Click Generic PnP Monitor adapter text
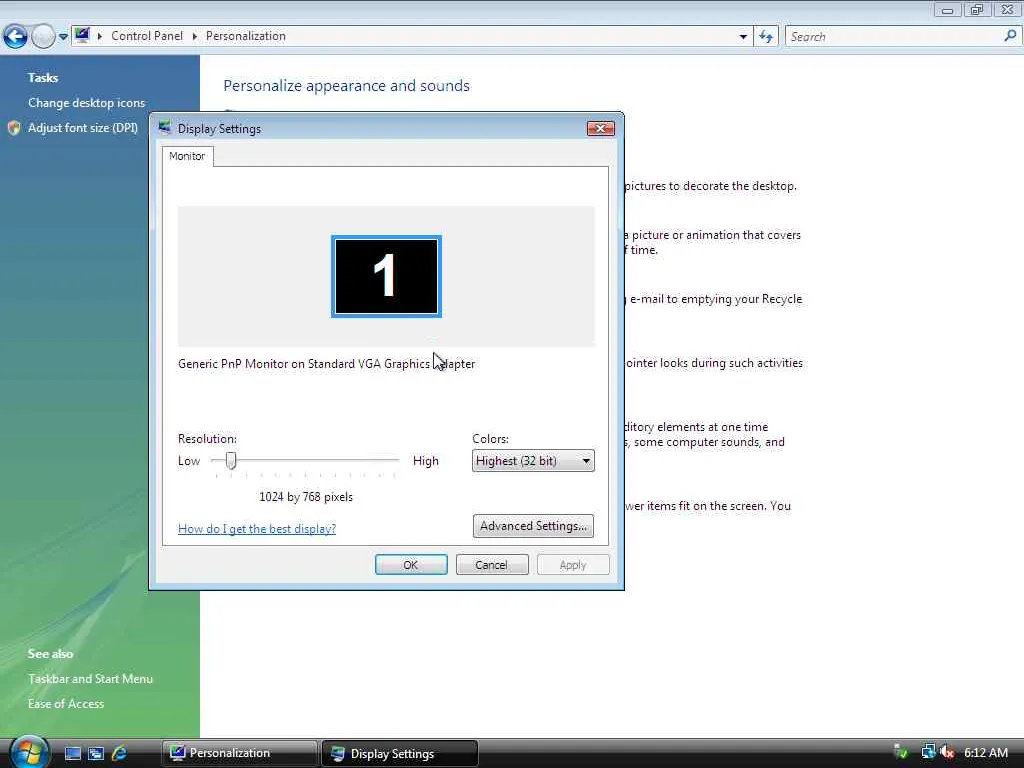 click(326, 364)
